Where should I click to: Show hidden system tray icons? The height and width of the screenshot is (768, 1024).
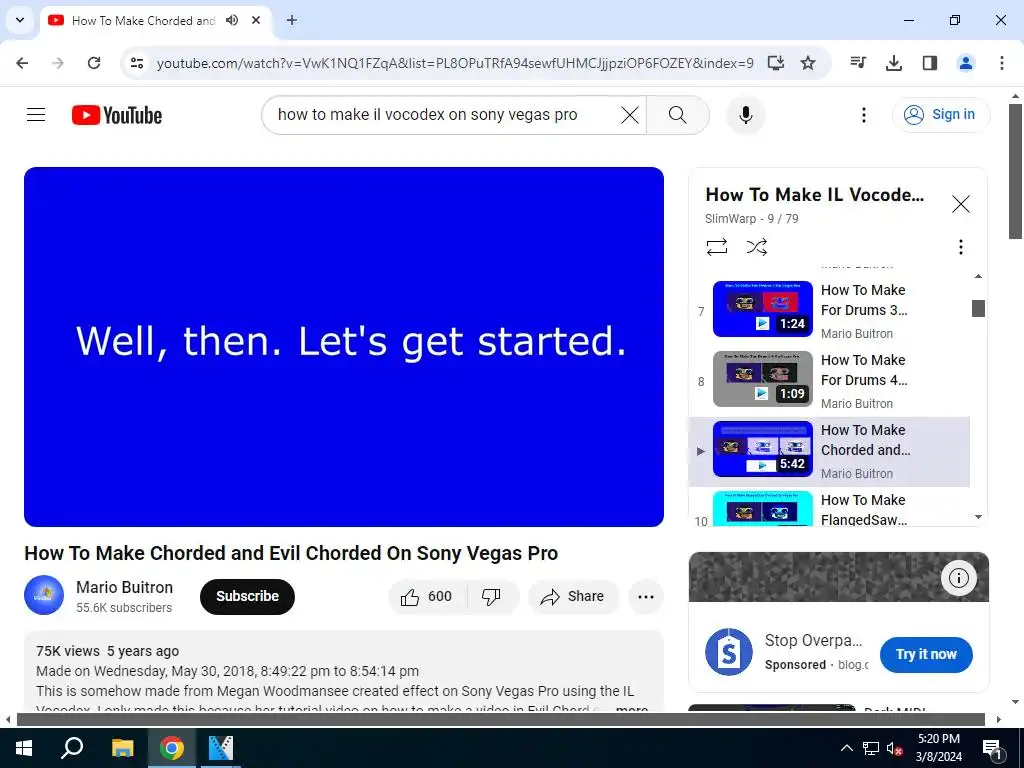pos(846,748)
